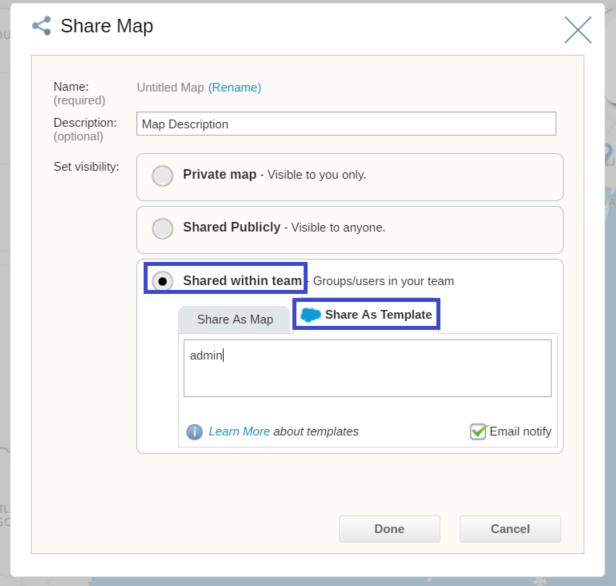Screen dimensions: 616x586
Task: Click the 'Visible to anyone.' text
Action: click(338, 227)
